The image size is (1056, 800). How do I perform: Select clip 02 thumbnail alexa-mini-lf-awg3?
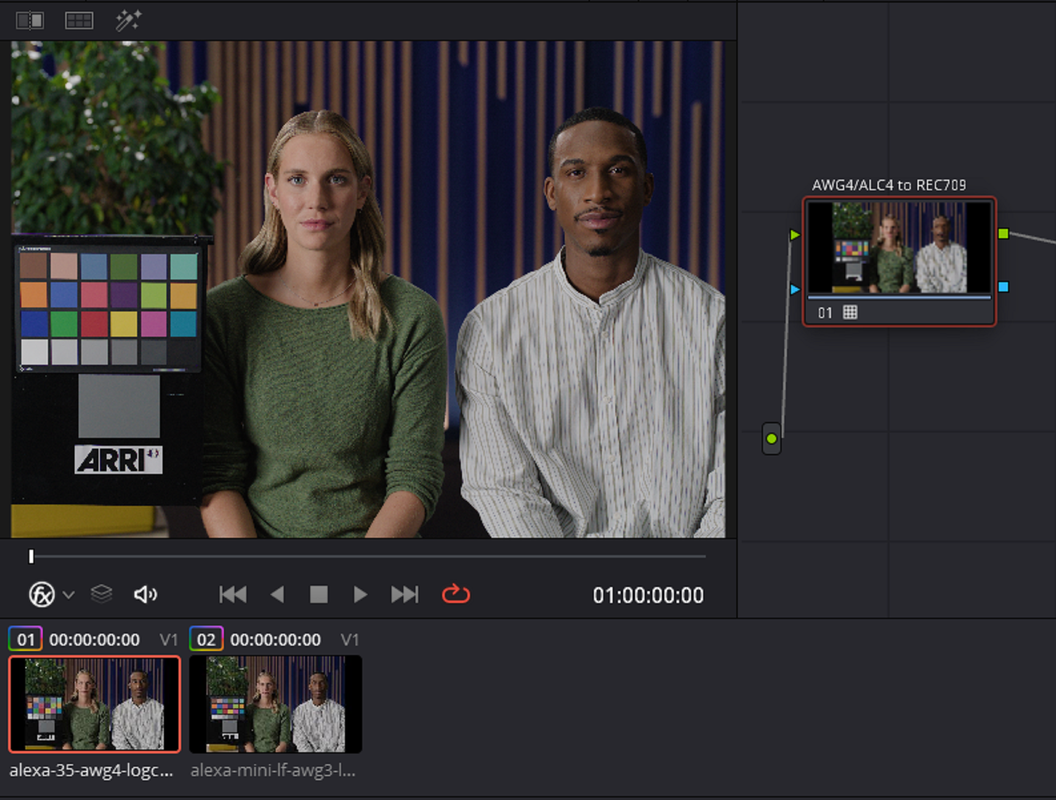pyautogui.click(x=275, y=704)
